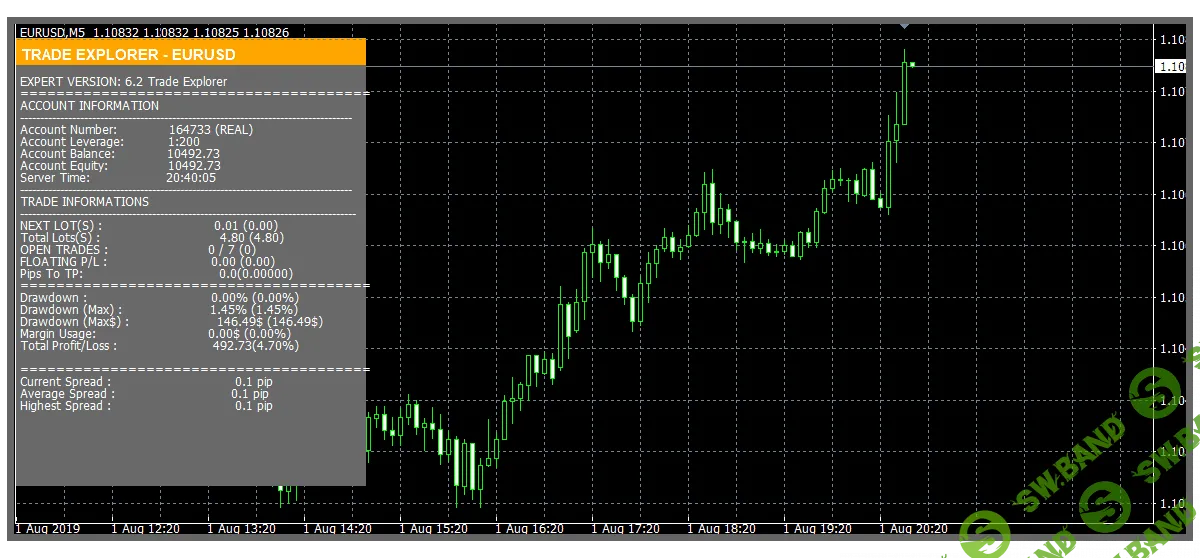Select the ACCOUNT INFORMATION heading

click(90, 106)
